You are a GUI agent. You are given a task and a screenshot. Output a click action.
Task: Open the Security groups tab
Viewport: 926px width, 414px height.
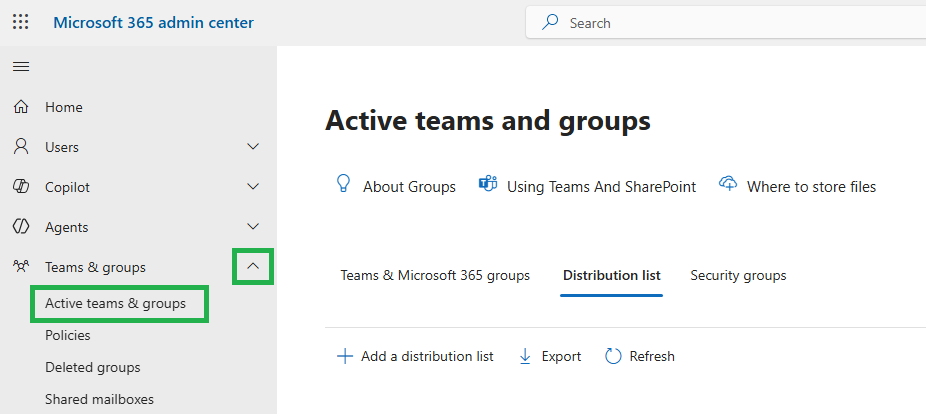738,275
